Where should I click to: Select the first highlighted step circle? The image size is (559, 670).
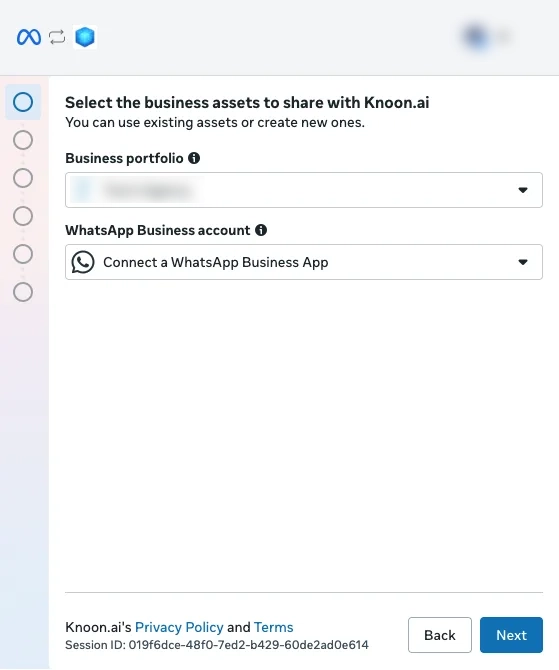[x=23, y=102]
